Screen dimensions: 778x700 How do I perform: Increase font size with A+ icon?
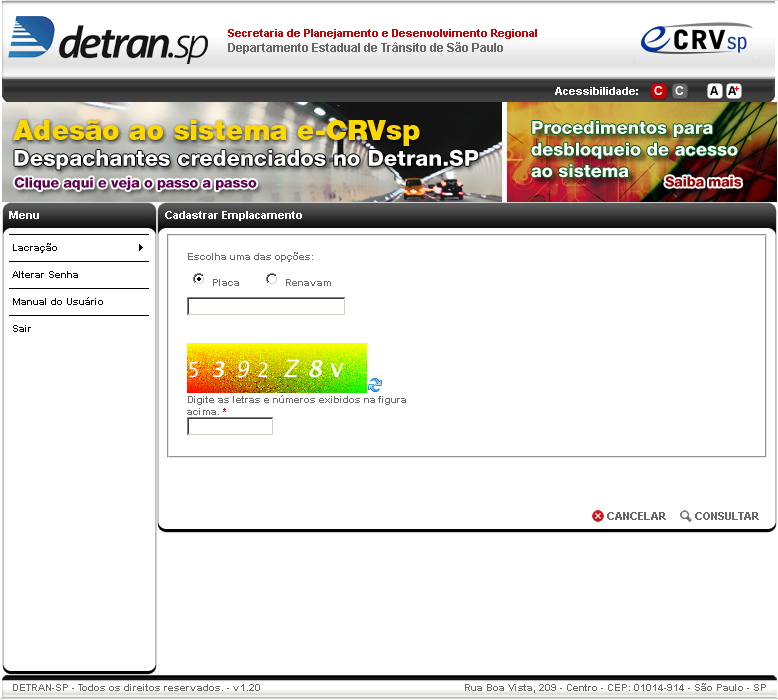(x=733, y=91)
